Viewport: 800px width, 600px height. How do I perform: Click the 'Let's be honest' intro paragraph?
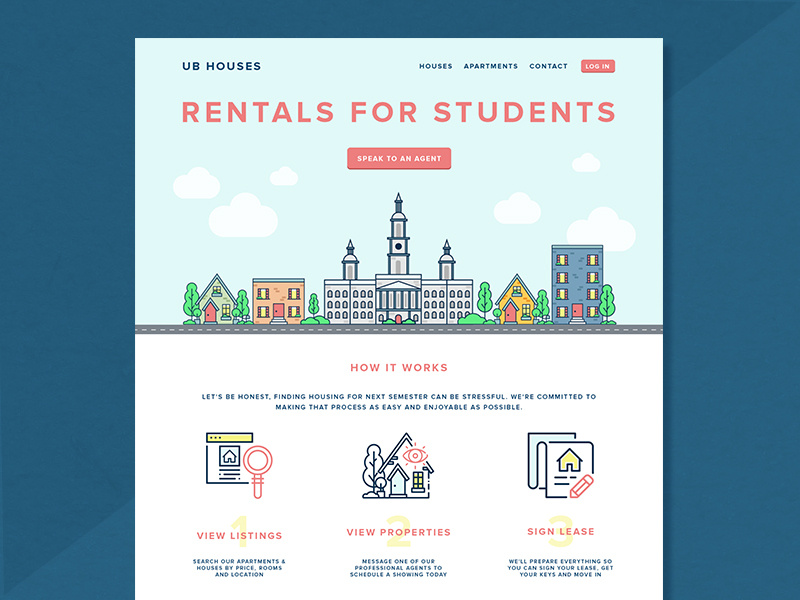point(399,402)
